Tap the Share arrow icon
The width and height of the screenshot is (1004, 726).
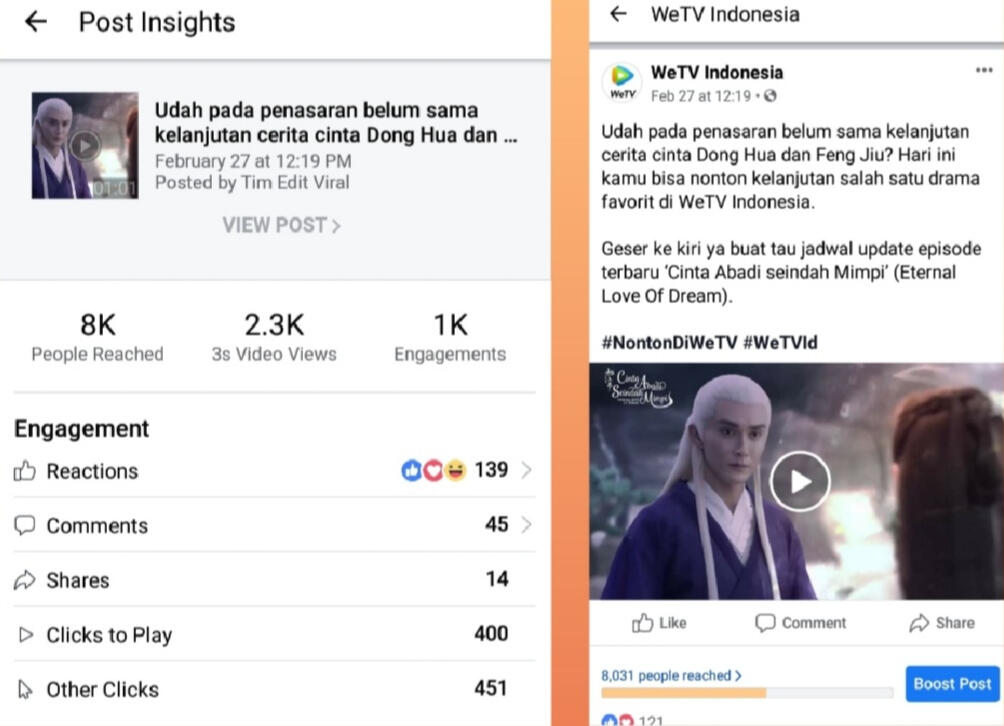(919, 622)
